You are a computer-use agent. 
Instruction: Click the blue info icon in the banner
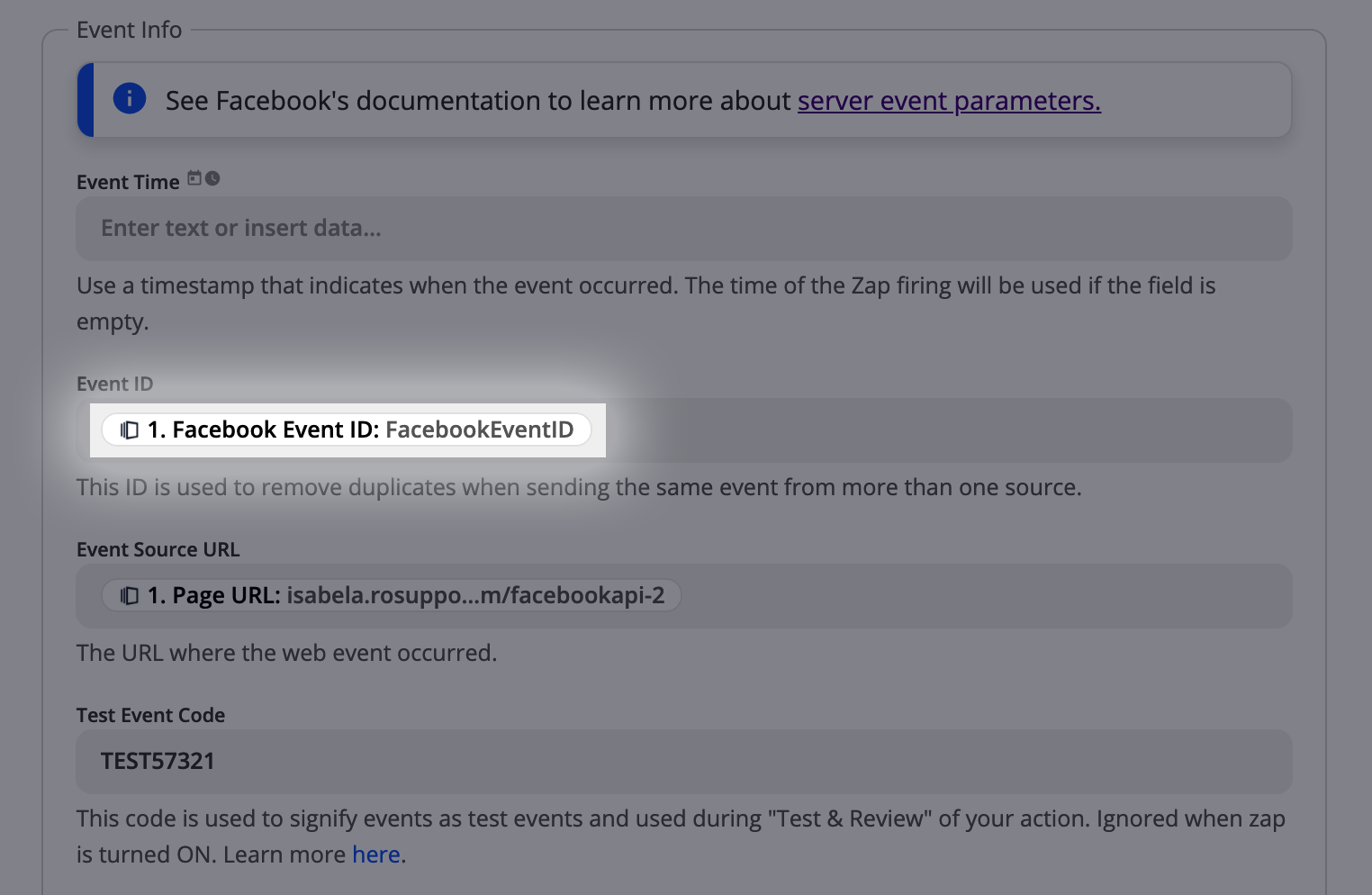[130, 98]
